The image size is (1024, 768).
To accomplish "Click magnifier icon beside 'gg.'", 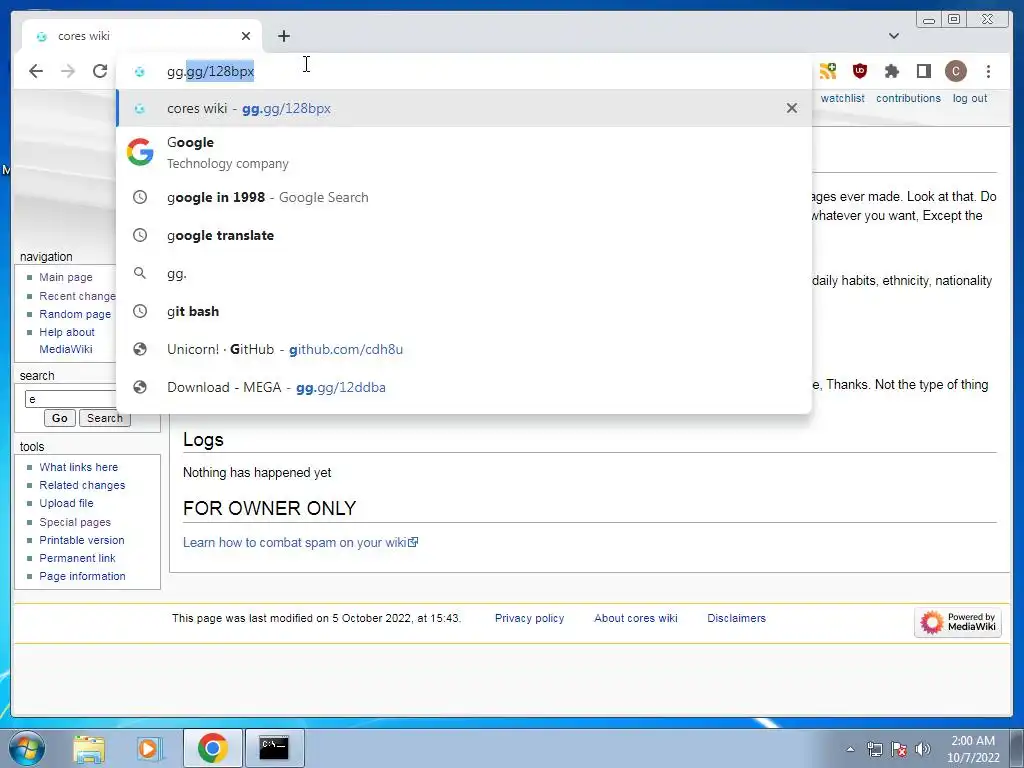I will point(140,273).
